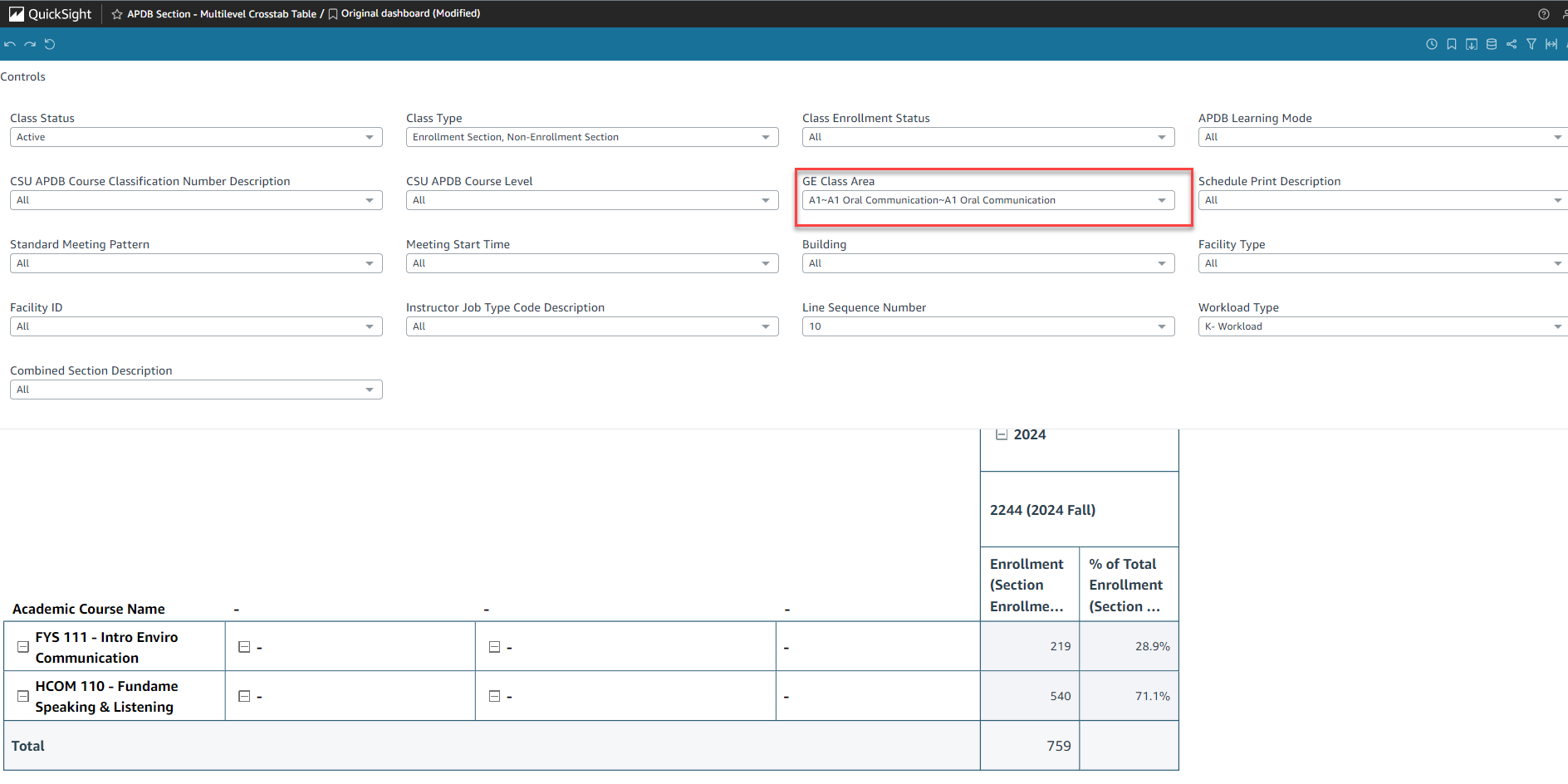
Task: Click % of Total Enrollment column header
Action: [x=1129, y=585]
